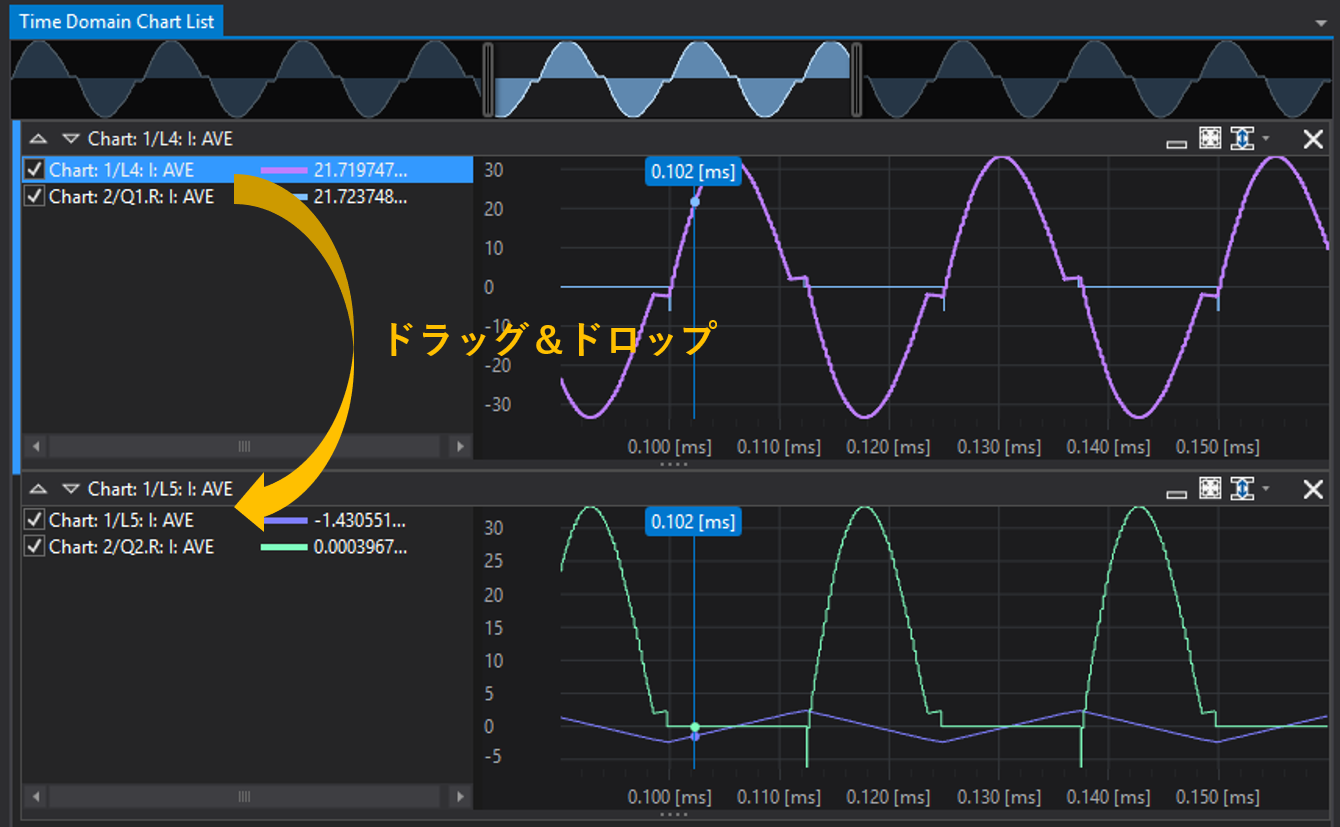Screen dimensions: 1340x827
Task: Close the L5 chart panel
Action: 1313,489
